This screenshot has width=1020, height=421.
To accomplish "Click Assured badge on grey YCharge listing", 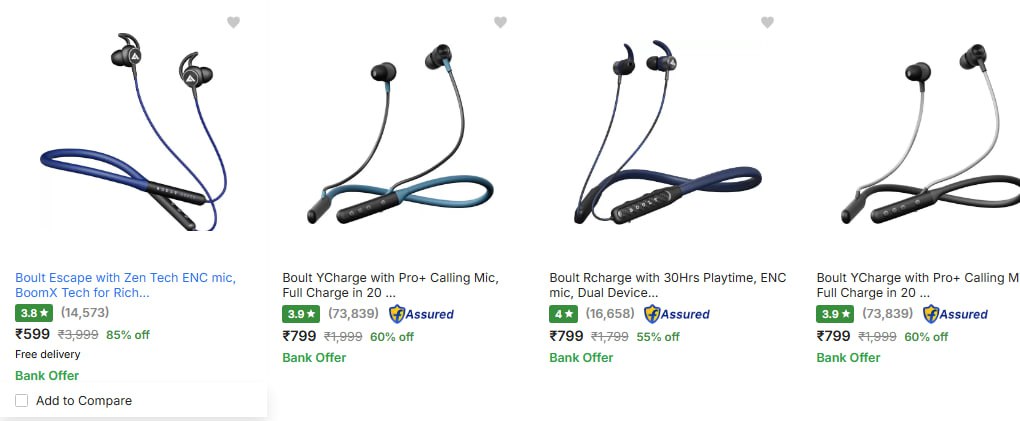I will tap(956, 314).
